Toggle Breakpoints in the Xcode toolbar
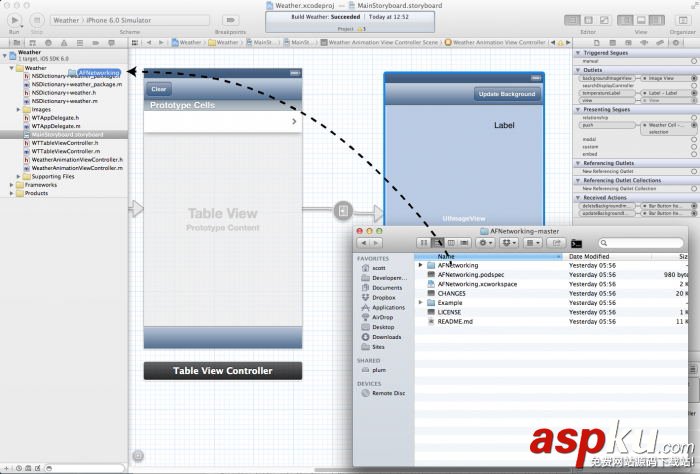The width and height of the screenshot is (700, 474). (x=230, y=21)
